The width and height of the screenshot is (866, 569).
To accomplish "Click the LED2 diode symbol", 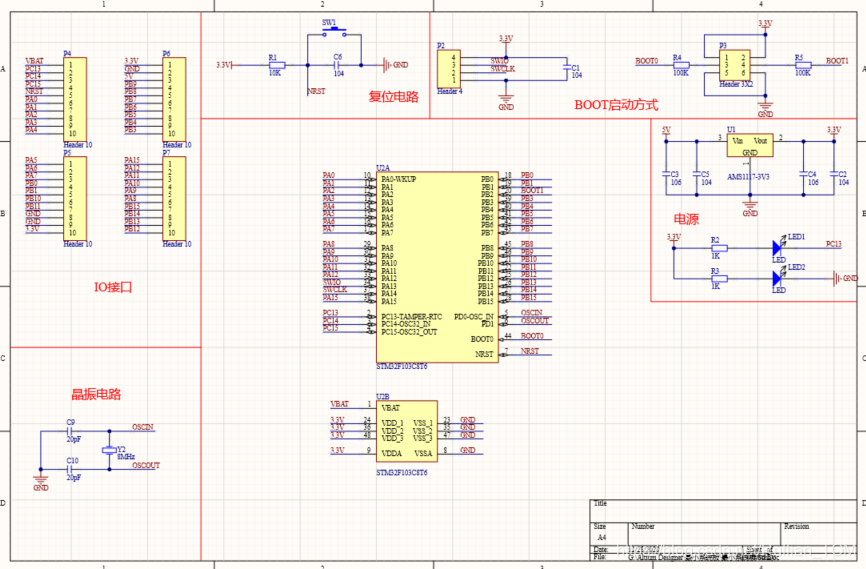I will [779, 277].
